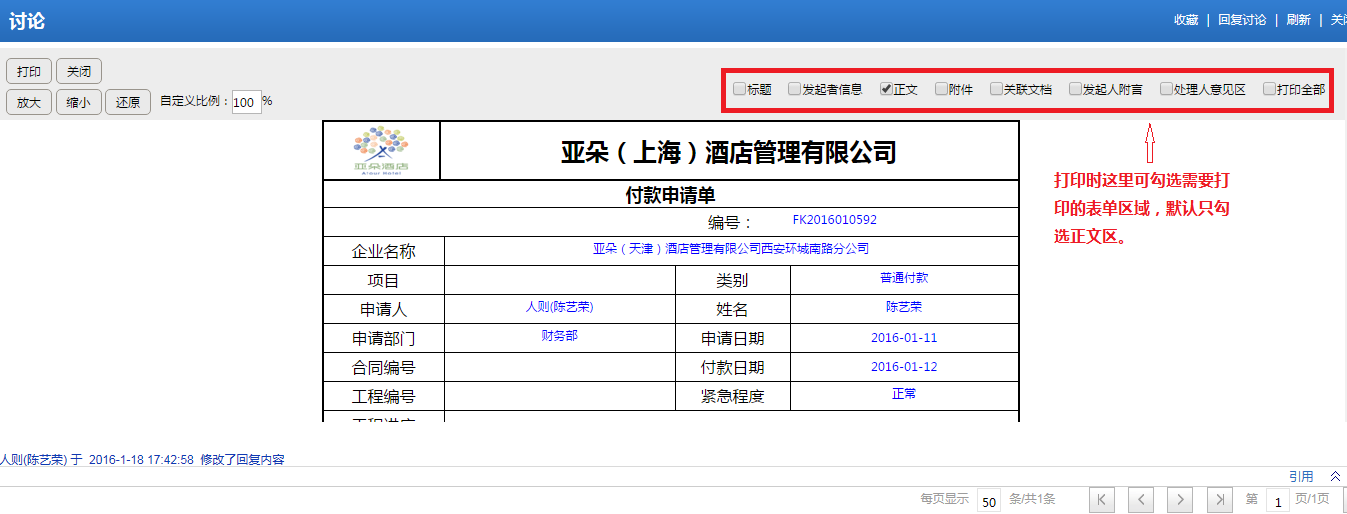Viewport: 1347px width, 514px height.
Task: Click the Atour hotel logo image
Action: click(x=381, y=151)
